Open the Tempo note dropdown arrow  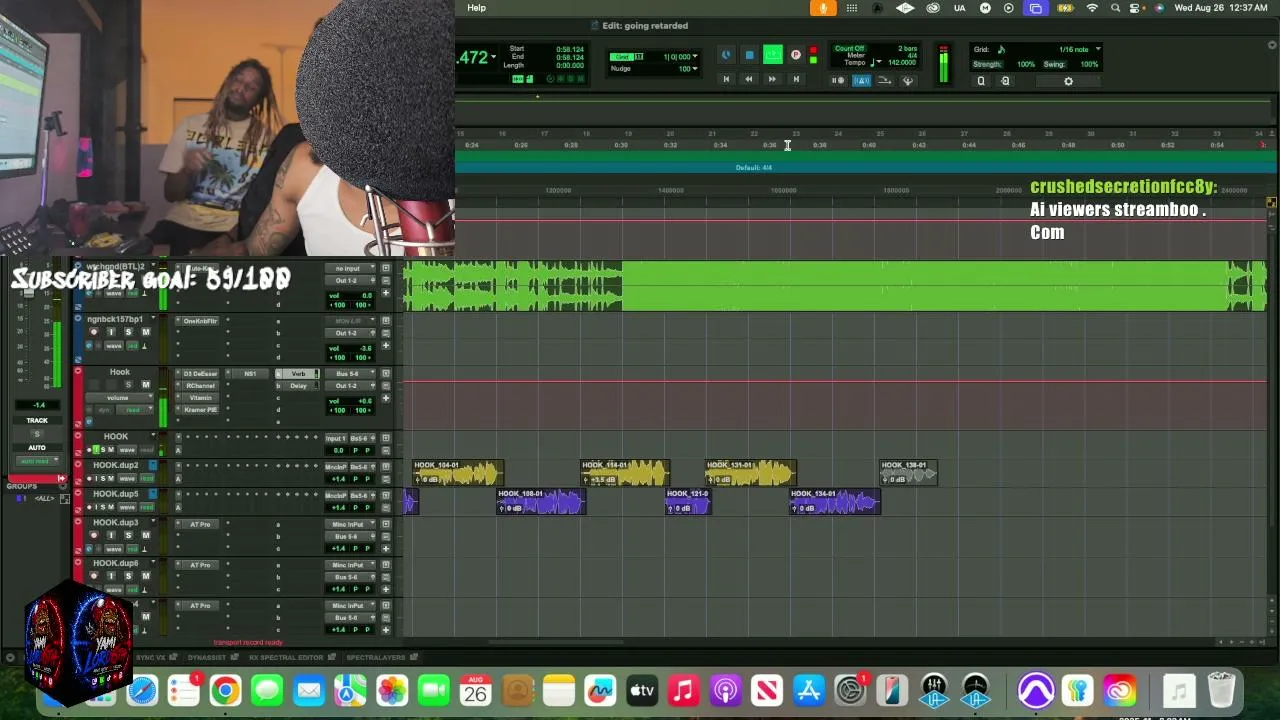tap(878, 62)
